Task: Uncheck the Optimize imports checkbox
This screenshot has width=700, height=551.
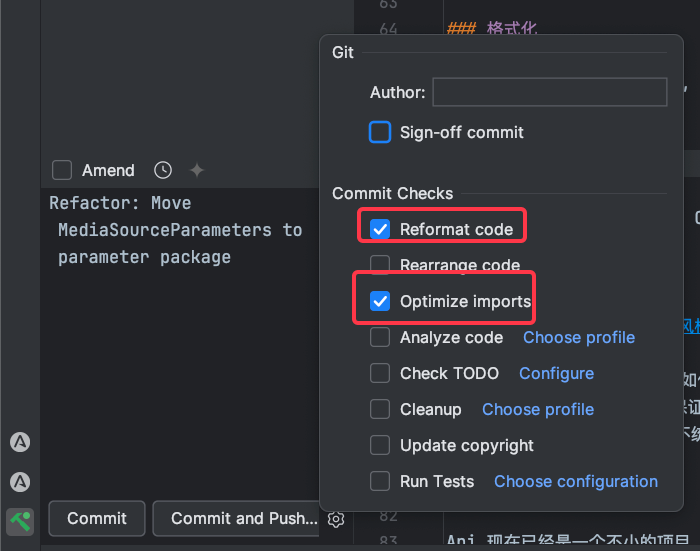Action: pyautogui.click(x=380, y=301)
